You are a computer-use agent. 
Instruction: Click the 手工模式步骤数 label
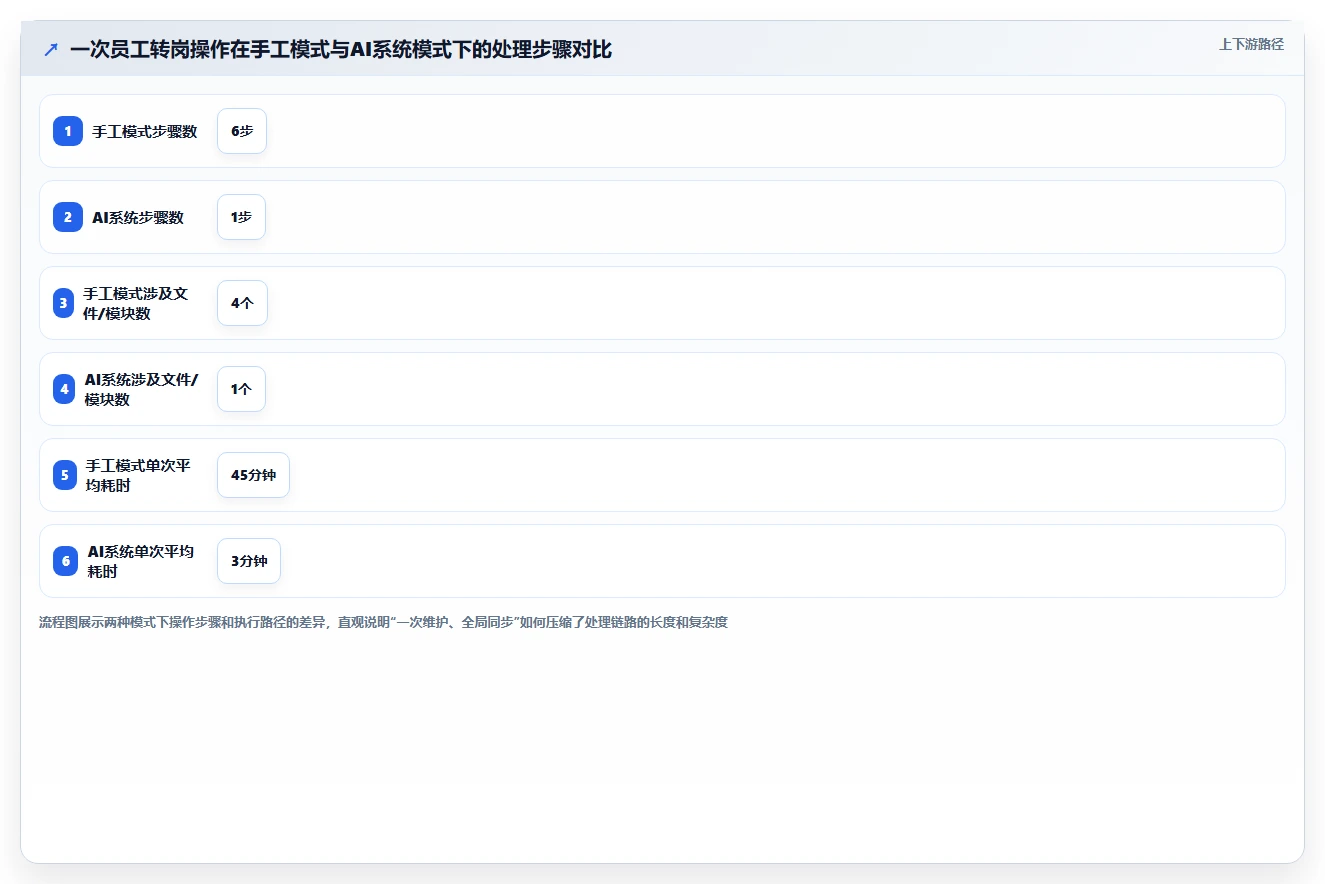[x=145, y=131]
